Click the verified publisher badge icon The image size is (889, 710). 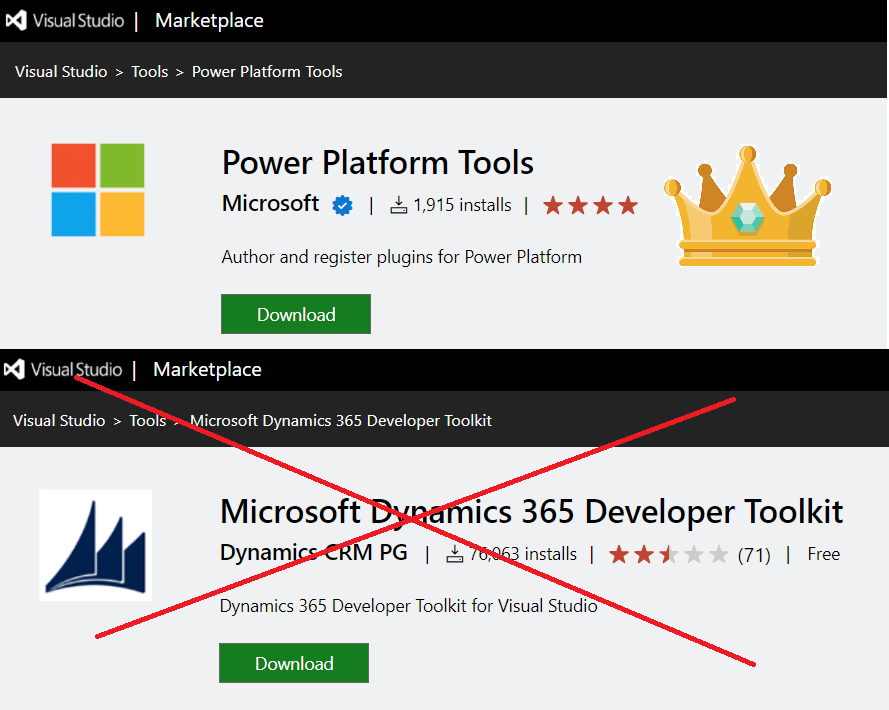pyautogui.click(x=342, y=205)
